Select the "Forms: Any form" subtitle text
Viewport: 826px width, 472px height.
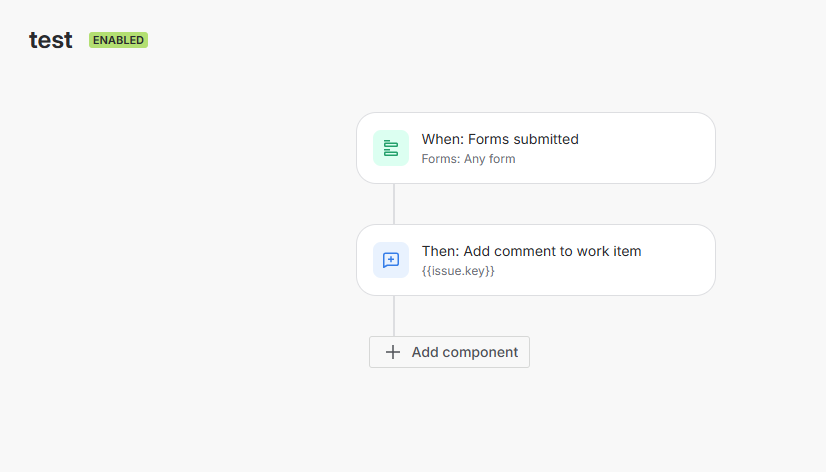(x=468, y=159)
